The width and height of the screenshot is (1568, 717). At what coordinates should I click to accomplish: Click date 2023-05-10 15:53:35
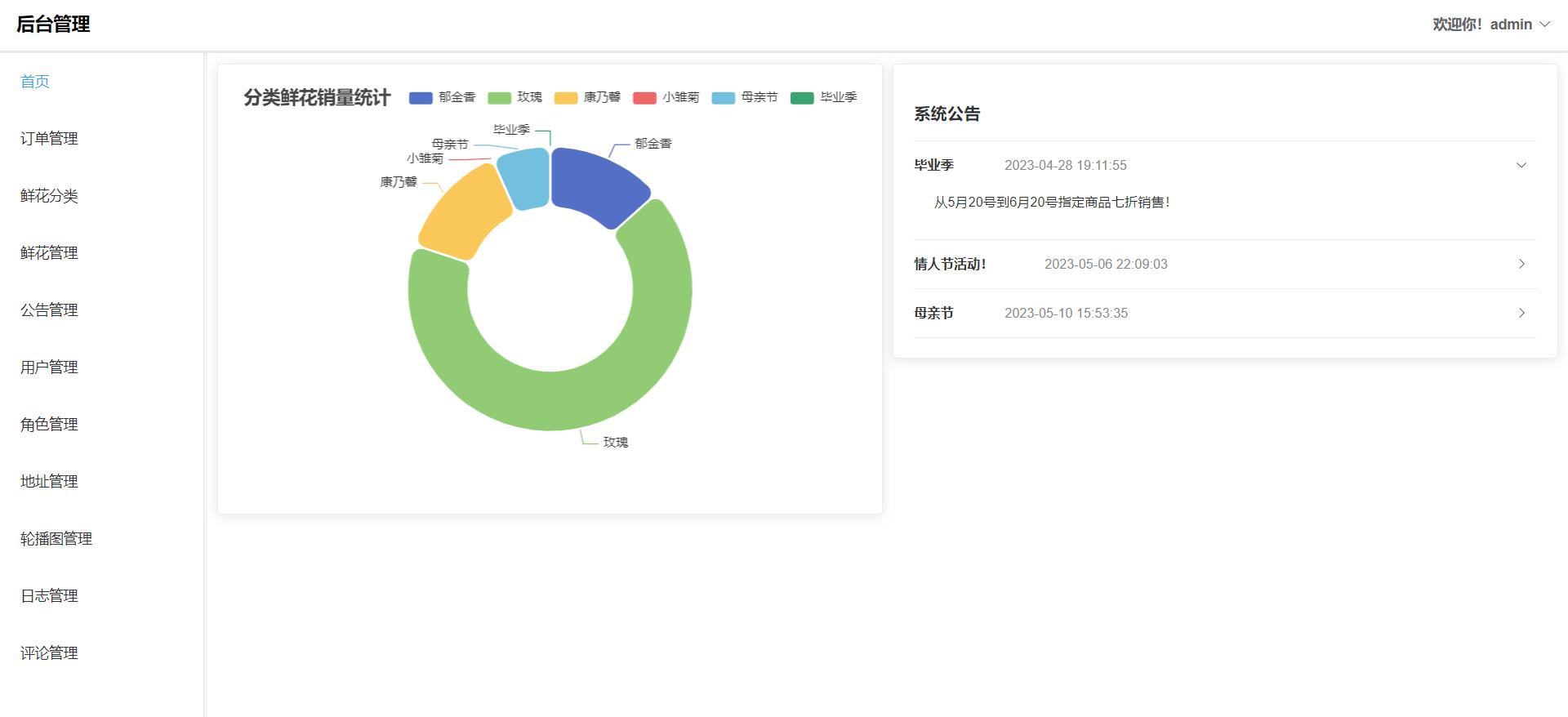click(1066, 313)
